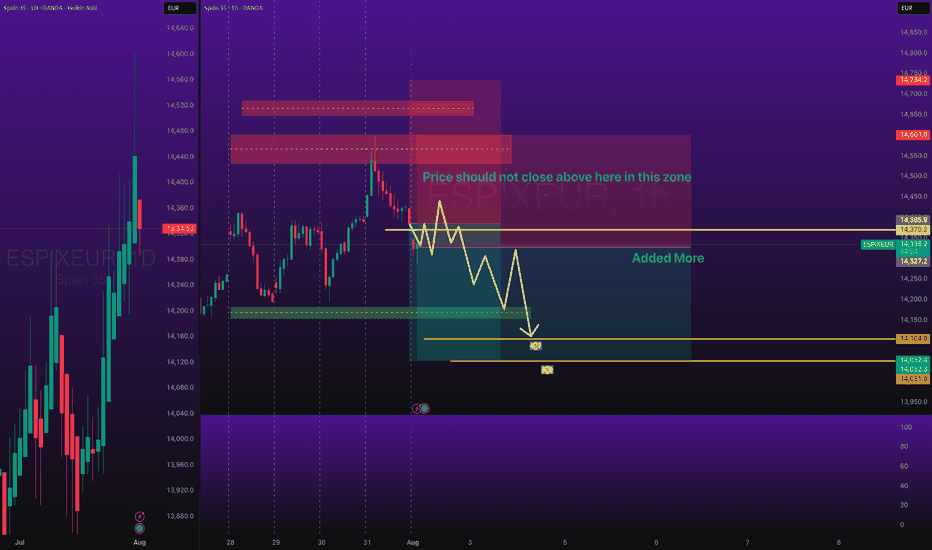Click the round green event icon on the daily chart
932x550 pixels.
click(140, 528)
